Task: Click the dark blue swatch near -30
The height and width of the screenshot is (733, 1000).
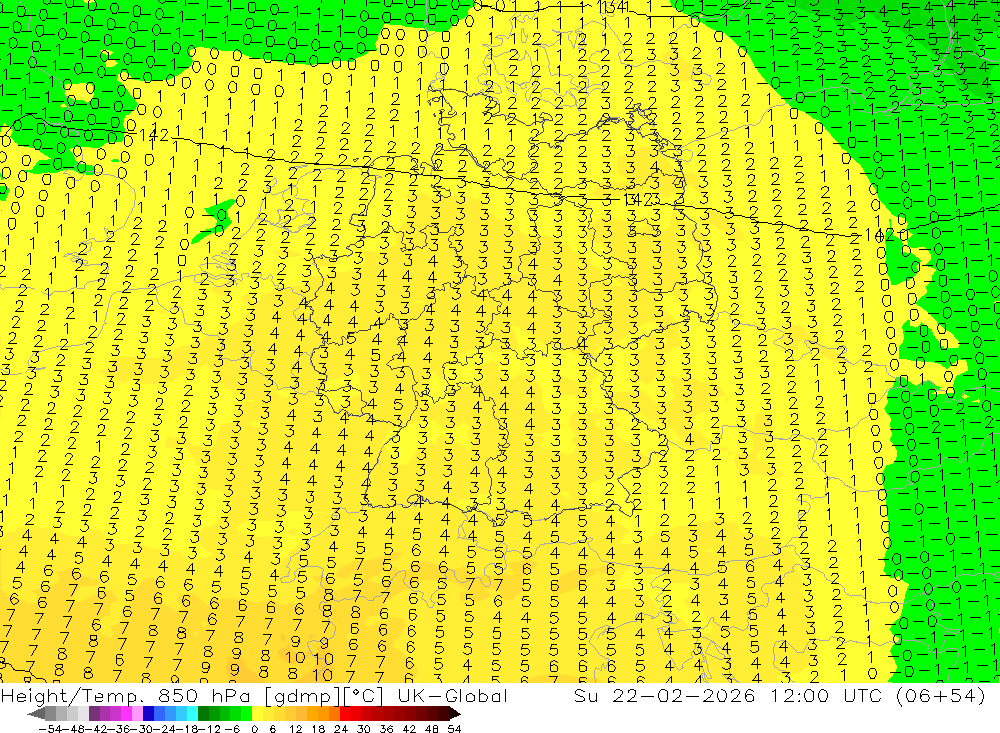Action: [149, 713]
